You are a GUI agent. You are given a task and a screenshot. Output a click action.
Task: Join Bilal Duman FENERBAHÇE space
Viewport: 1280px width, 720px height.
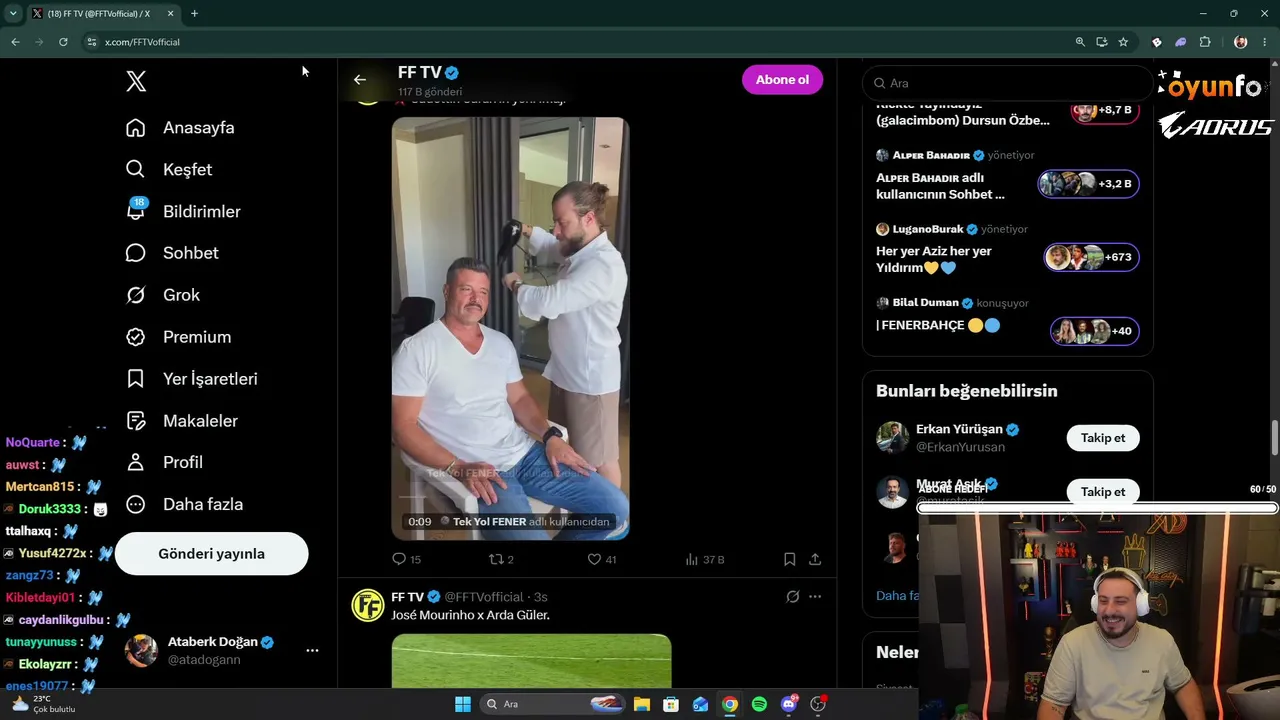pyautogui.click(x=1094, y=331)
